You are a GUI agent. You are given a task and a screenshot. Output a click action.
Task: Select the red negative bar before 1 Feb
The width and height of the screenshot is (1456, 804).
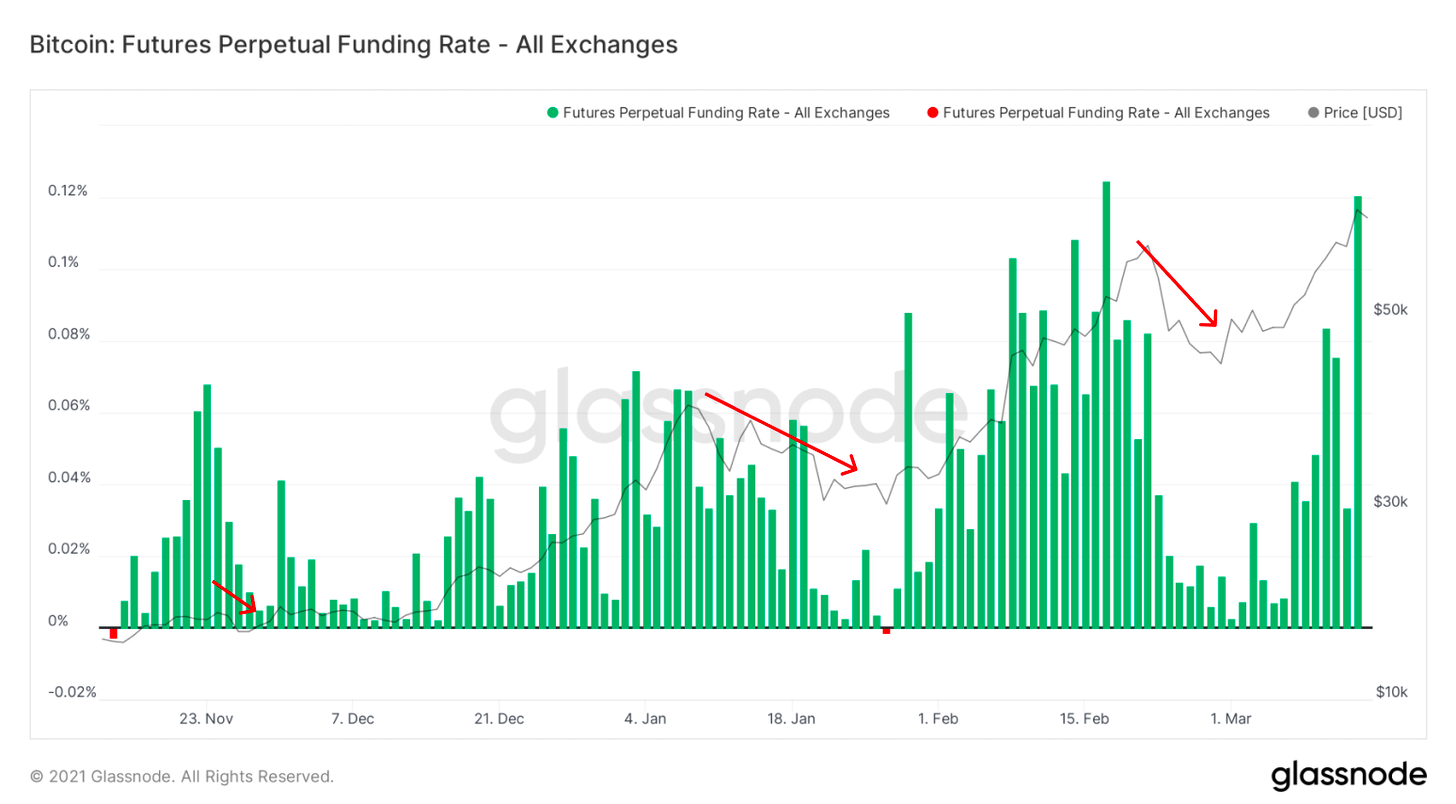(886, 631)
